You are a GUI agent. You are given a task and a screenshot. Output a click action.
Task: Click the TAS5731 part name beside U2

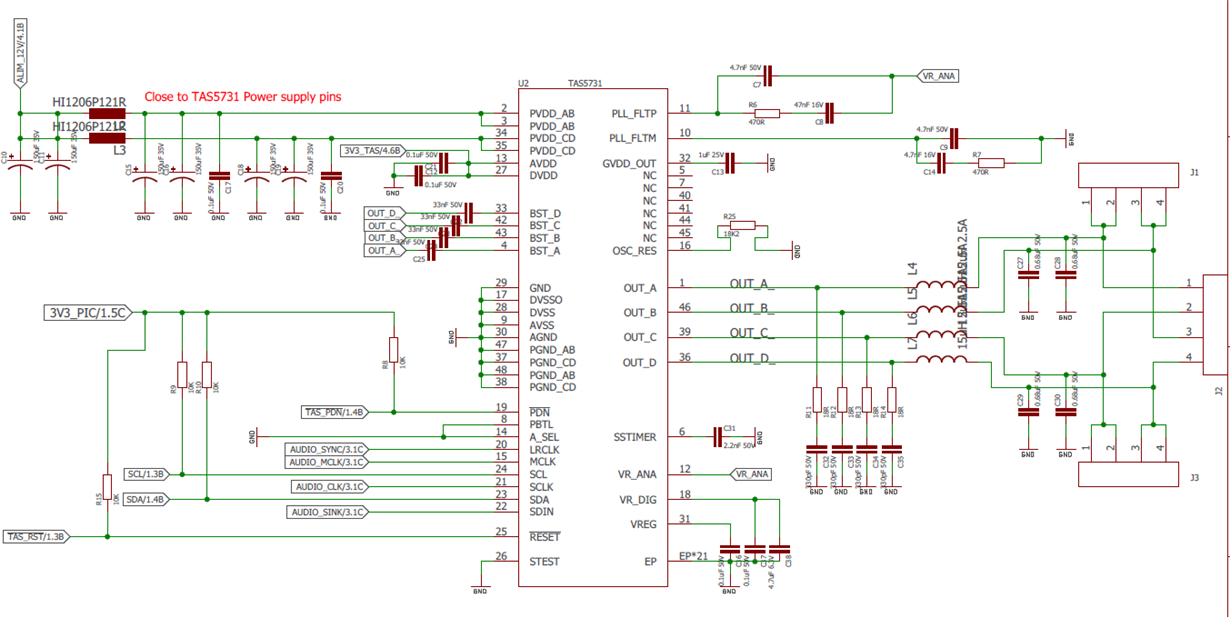tap(584, 84)
